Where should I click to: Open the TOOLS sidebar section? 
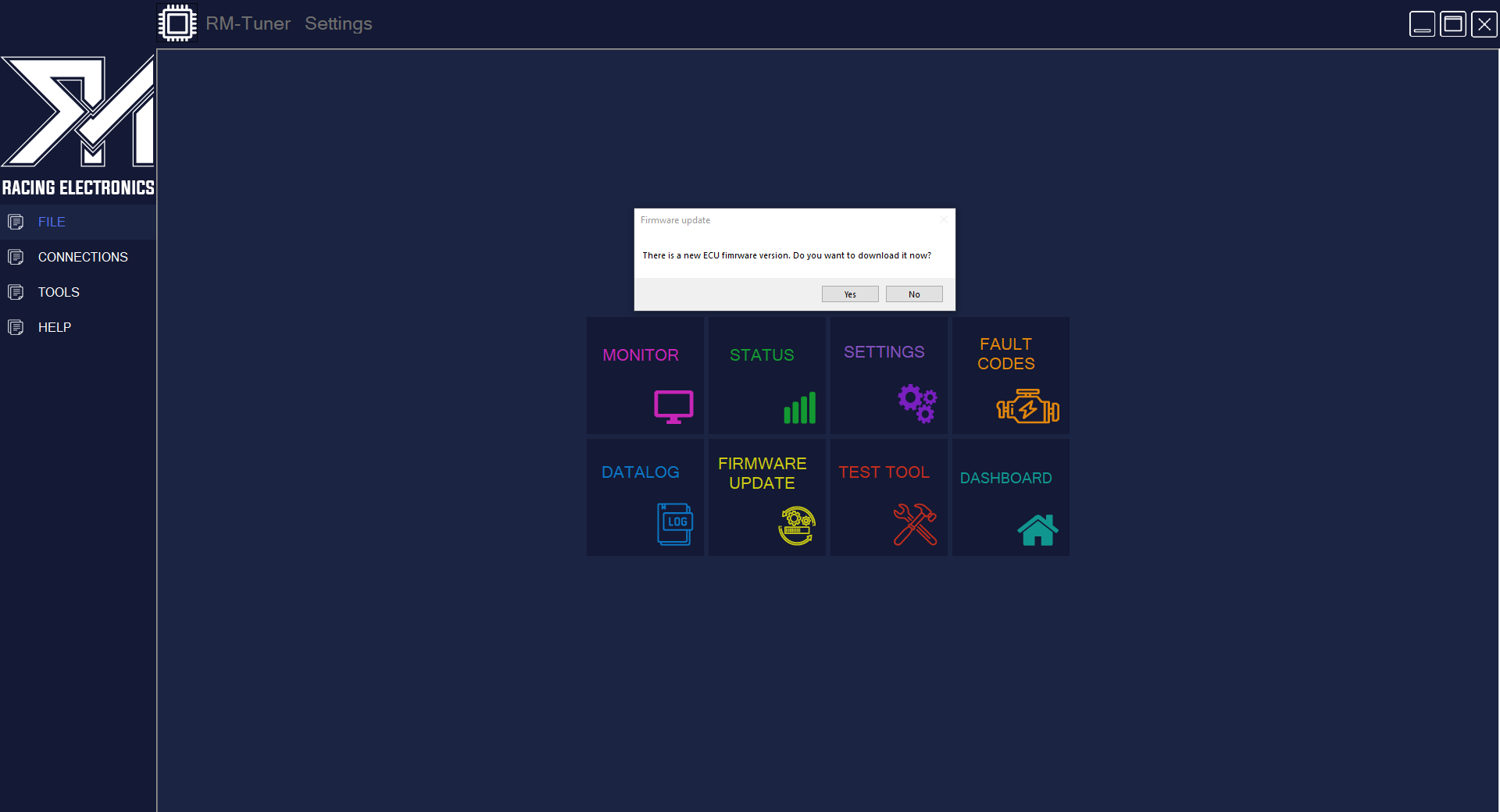[x=58, y=292]
